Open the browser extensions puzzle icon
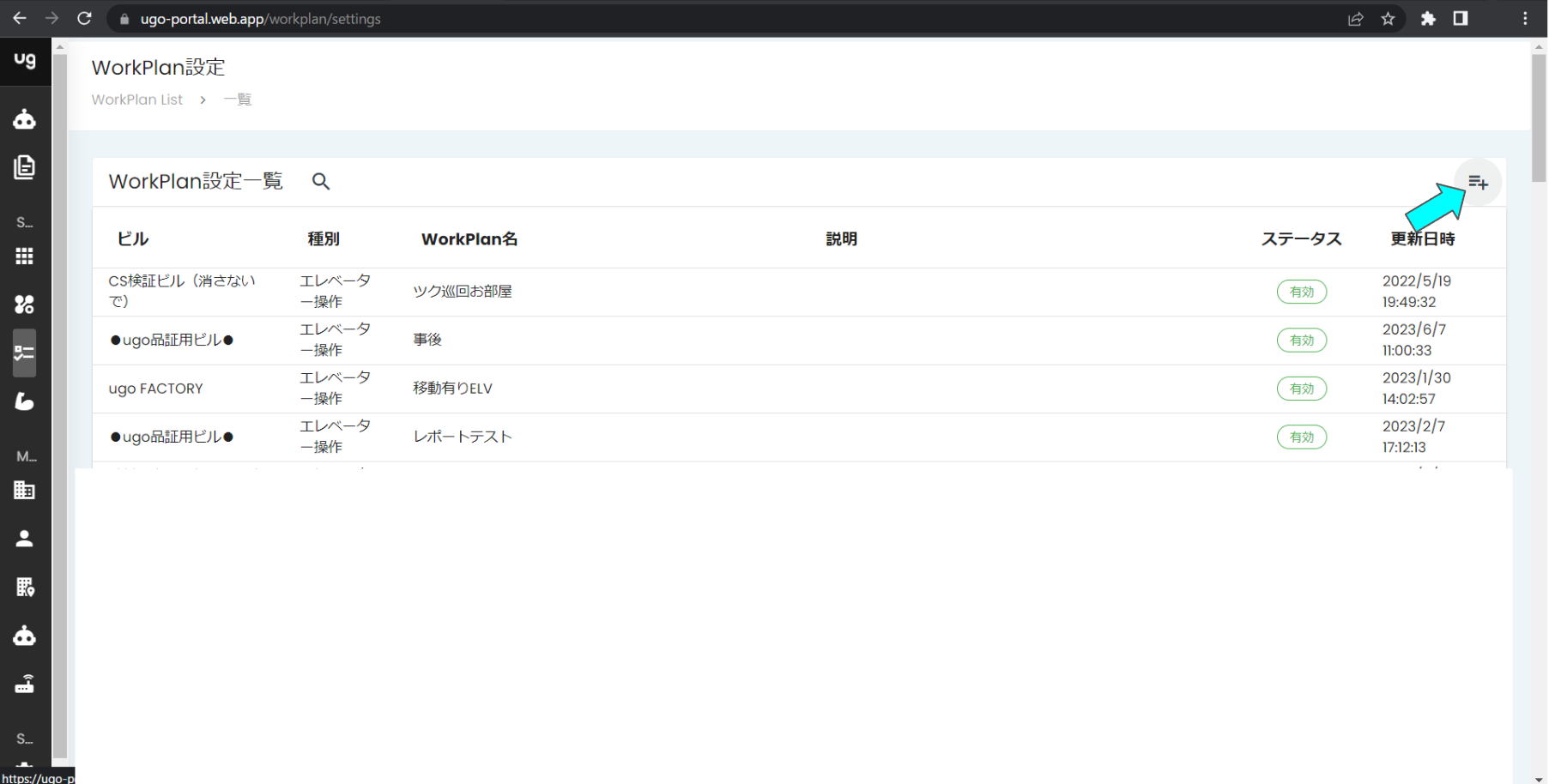The height and width of the screenshot is (784, 1549). point(1428,19)
